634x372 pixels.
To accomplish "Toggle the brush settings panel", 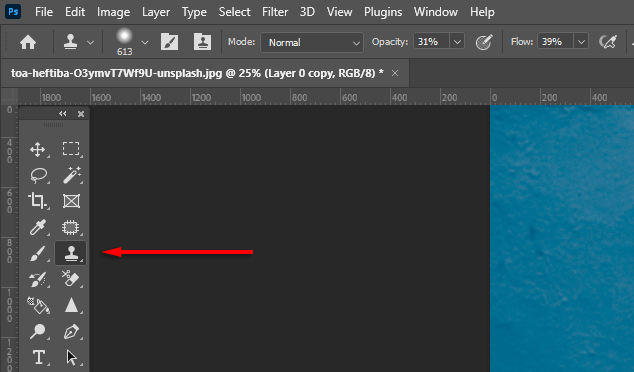I will tap(169, 42).
